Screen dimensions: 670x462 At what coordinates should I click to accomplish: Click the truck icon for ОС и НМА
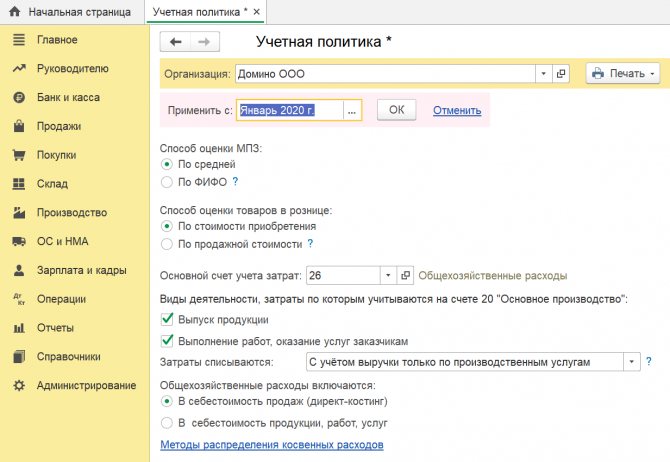pos(18,241)
